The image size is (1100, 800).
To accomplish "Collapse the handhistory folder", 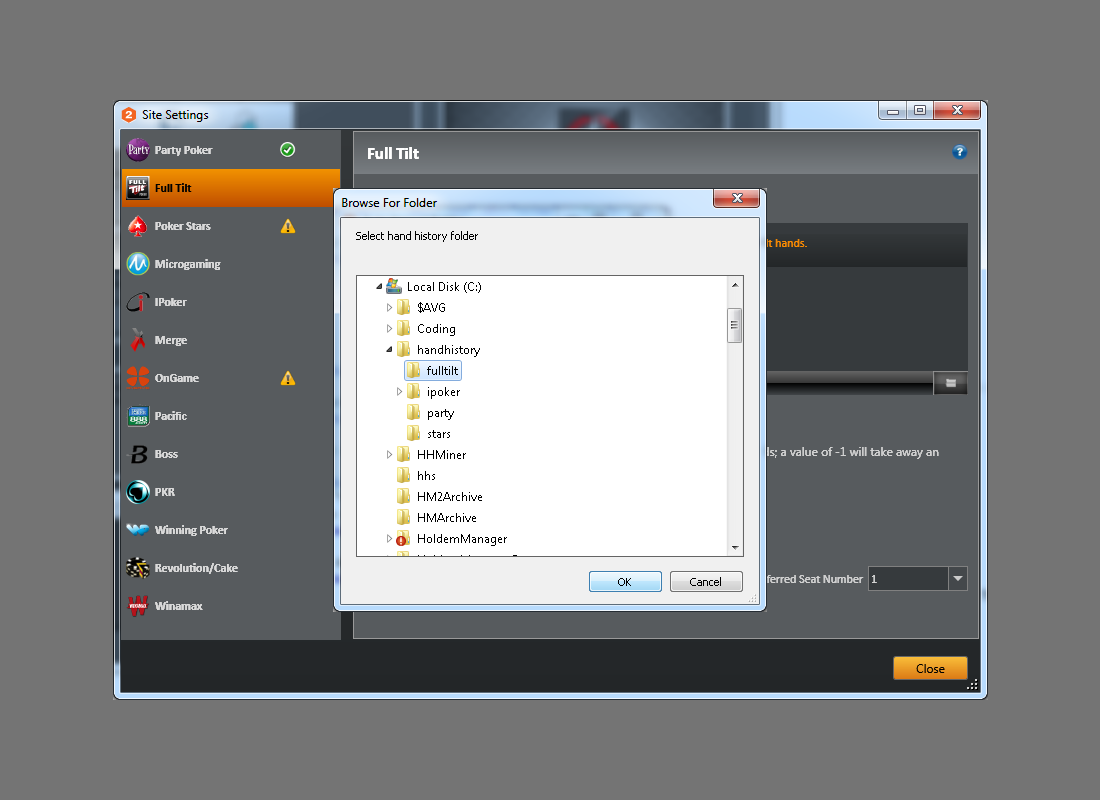I will click(x=390, y=350).
